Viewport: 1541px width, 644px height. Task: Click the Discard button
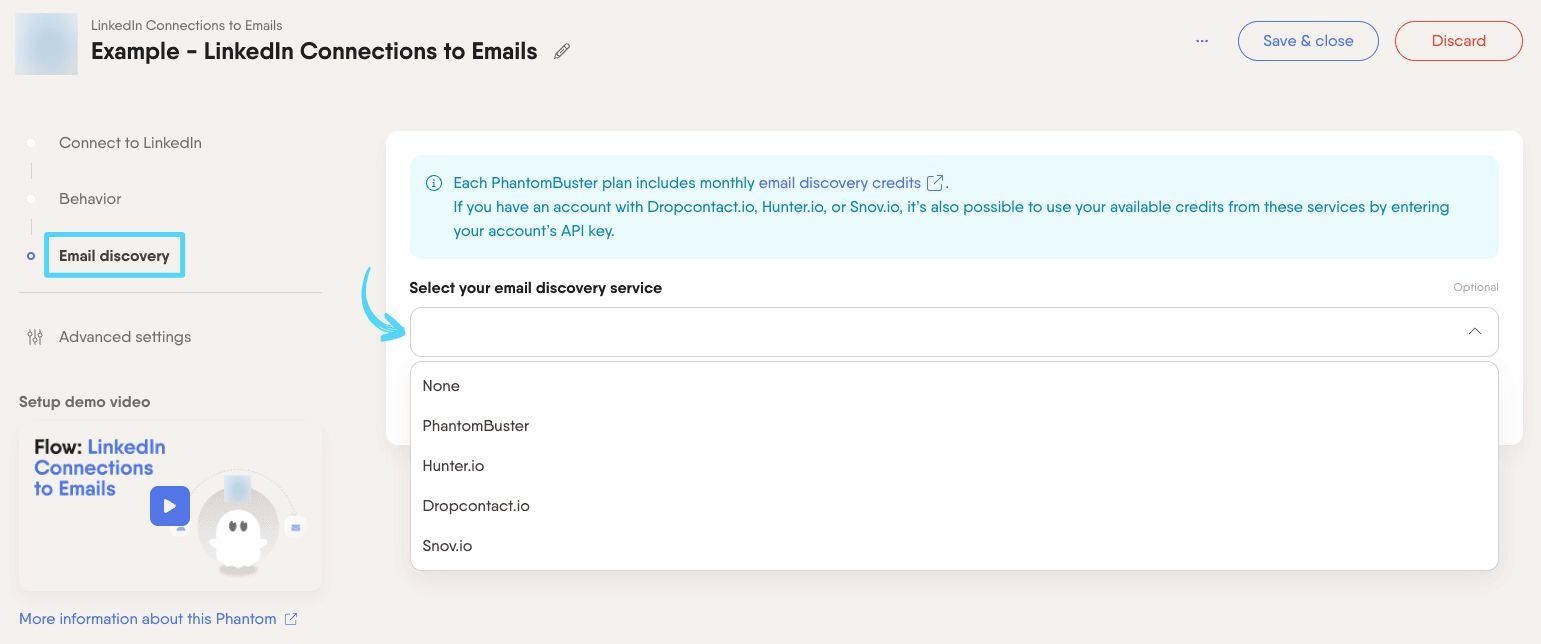(x=1458, y=41)
